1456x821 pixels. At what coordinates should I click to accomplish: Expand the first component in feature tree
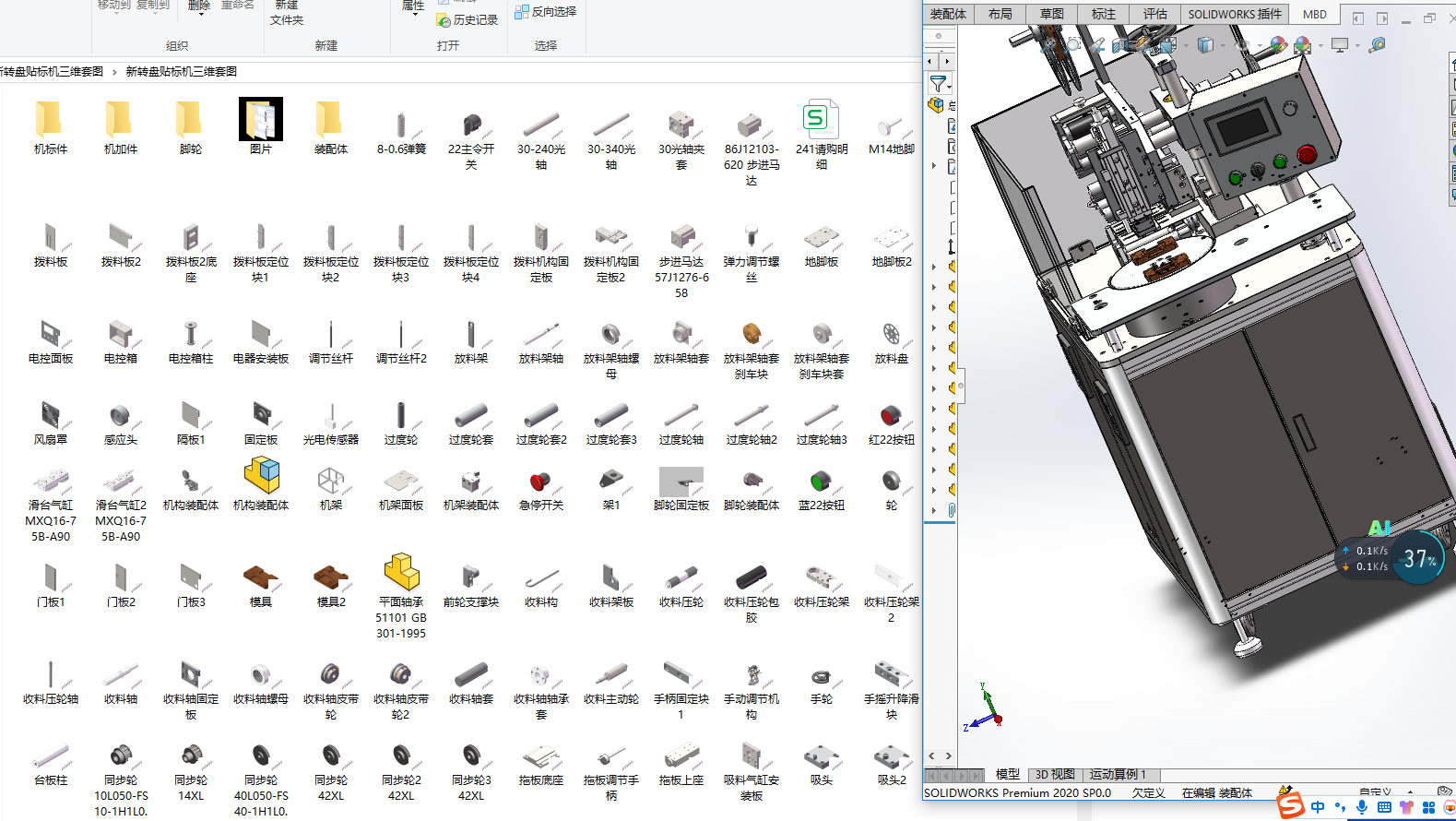click(x=934, y=267)
